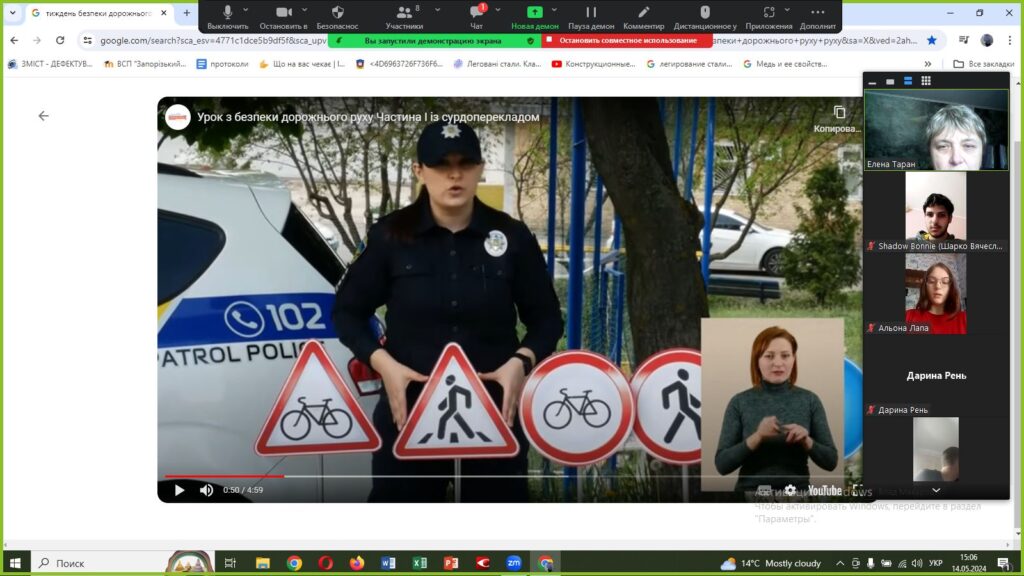This screenshot has height=576, width=1024.
Task: Mute microphone in the Zoom toolbar
Action: point(227,16)
